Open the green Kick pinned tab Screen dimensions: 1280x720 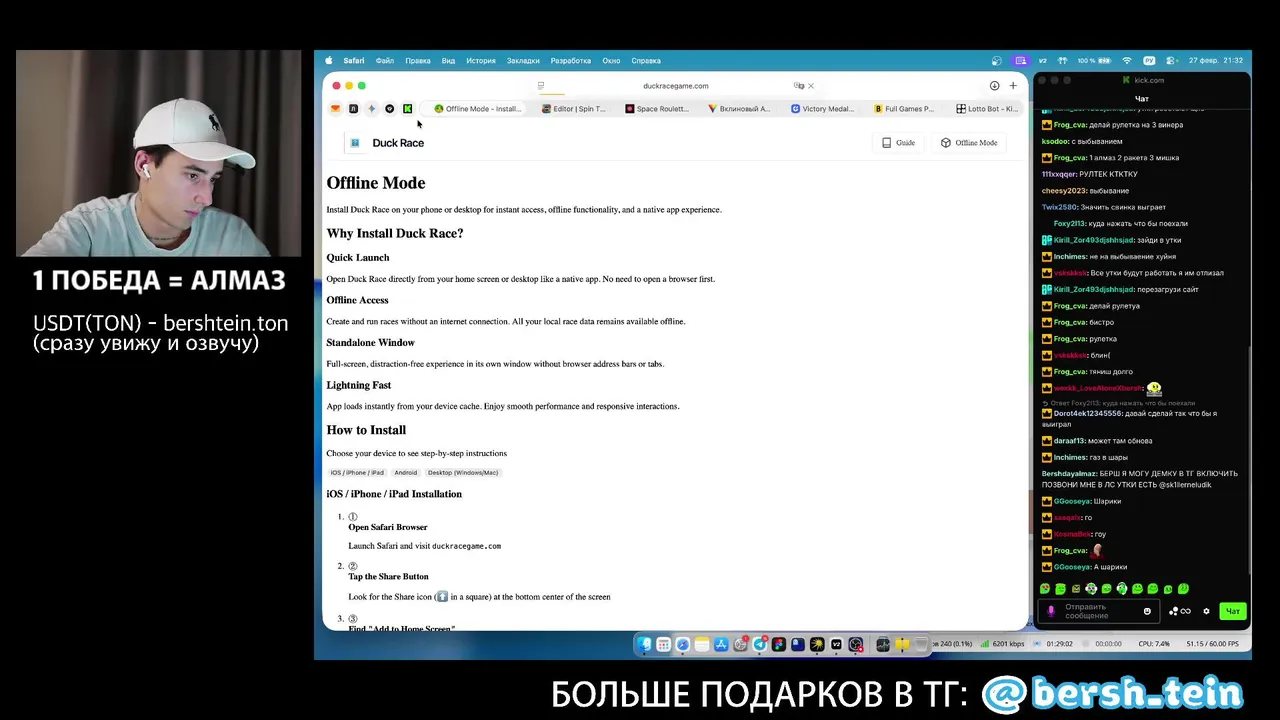click(407, 108)
